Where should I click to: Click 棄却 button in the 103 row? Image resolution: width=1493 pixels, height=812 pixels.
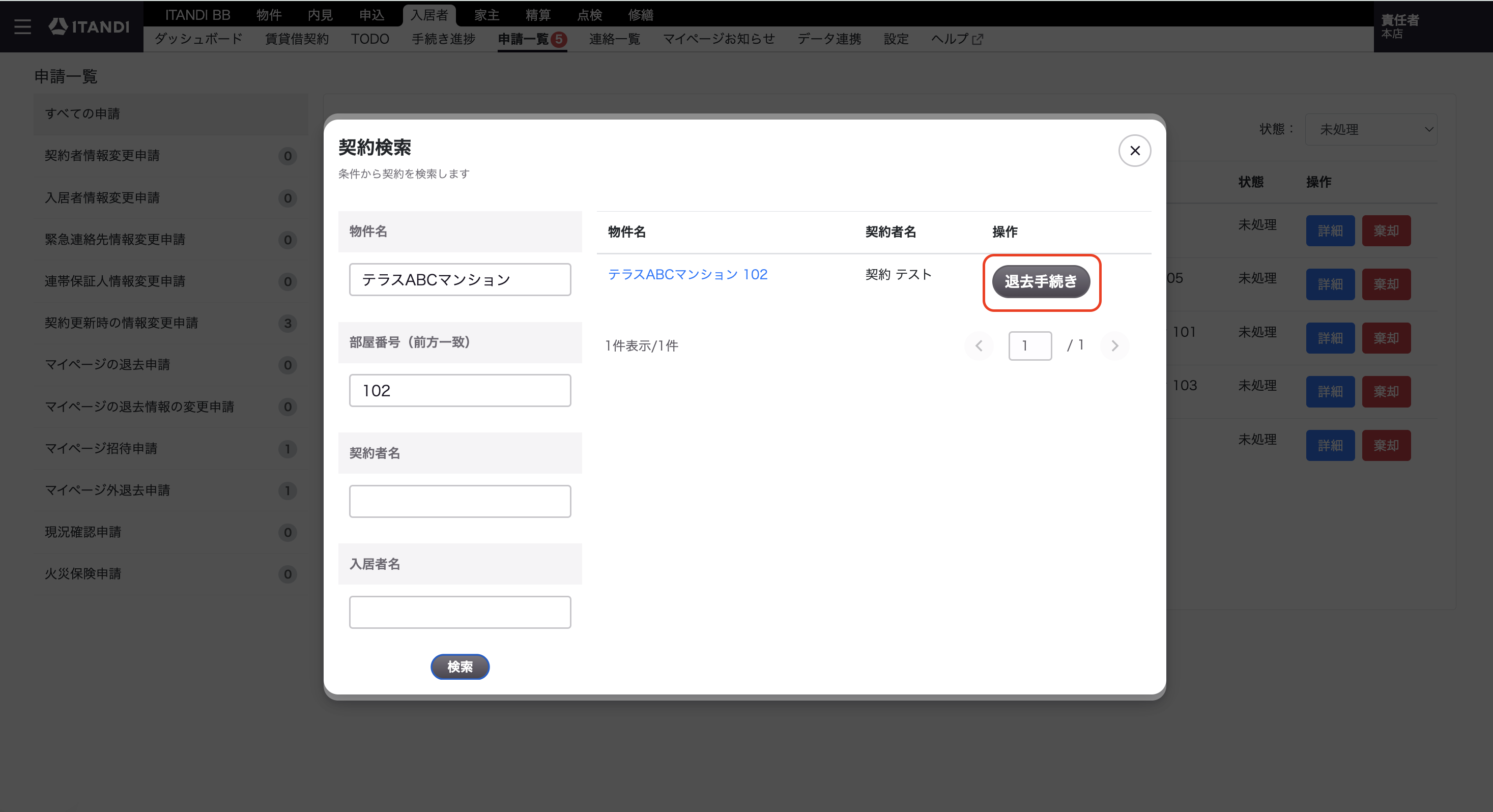click(1386, 392)
